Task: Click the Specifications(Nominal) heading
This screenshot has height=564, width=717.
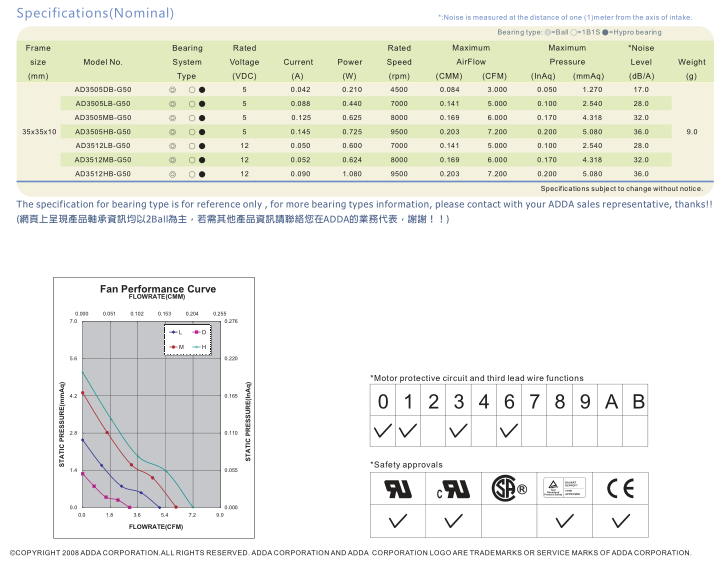Action: 95,13
